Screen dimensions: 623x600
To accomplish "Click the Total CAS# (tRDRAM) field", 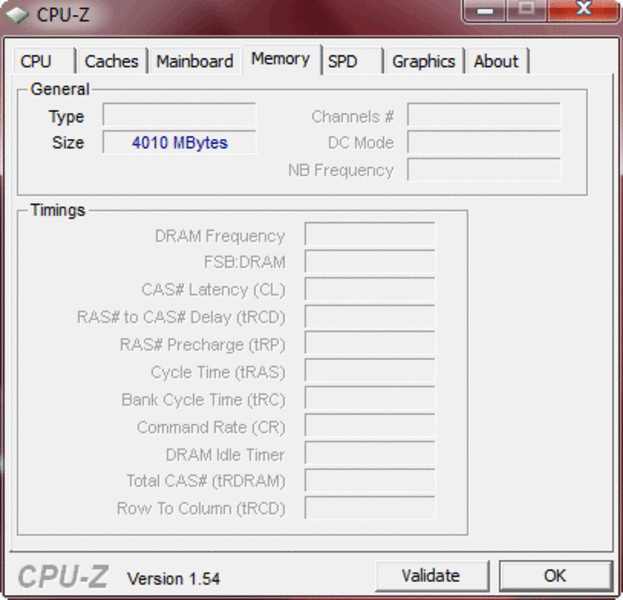I will (370, 481).
